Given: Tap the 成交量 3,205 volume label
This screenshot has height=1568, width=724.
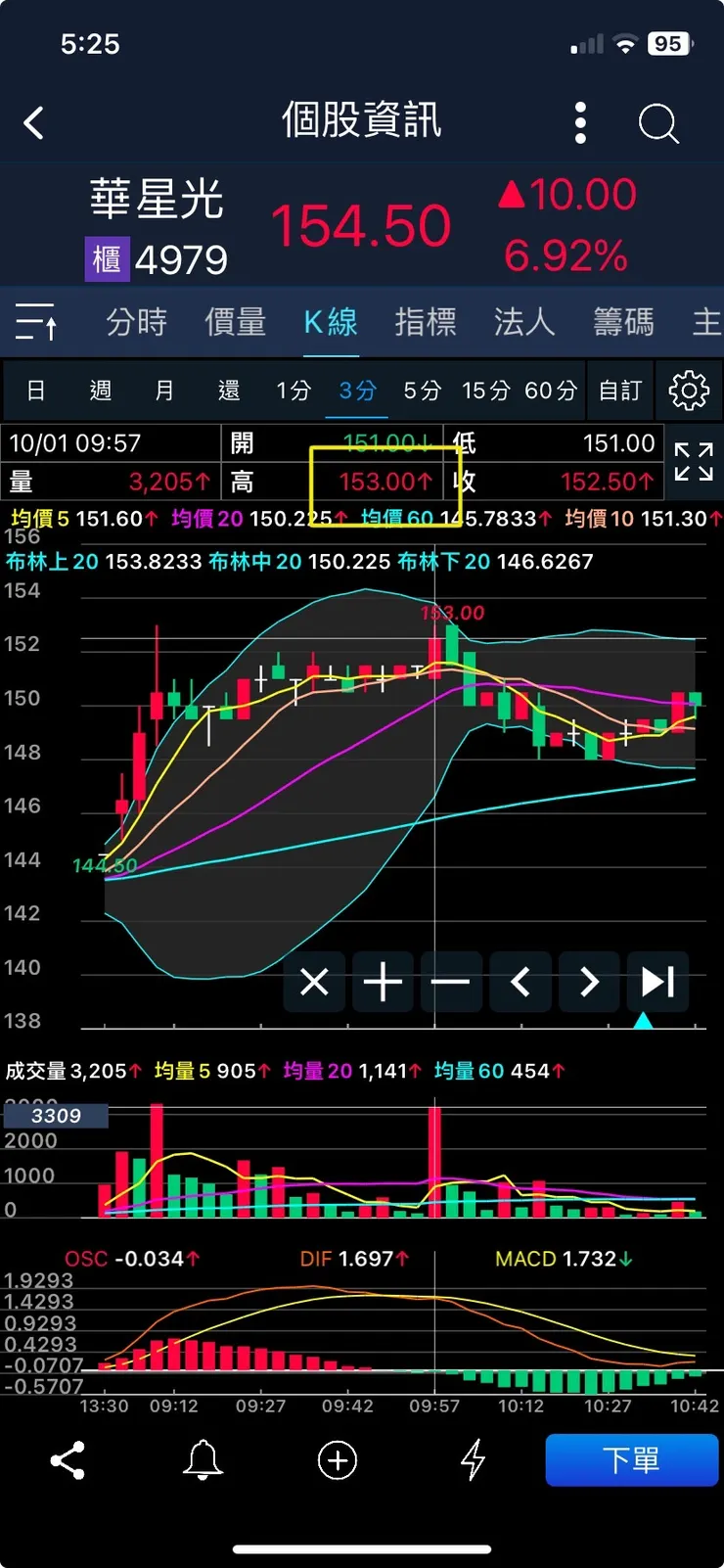Looking at the screenshot, I should pyautogui.click(x=73, y=1071).
